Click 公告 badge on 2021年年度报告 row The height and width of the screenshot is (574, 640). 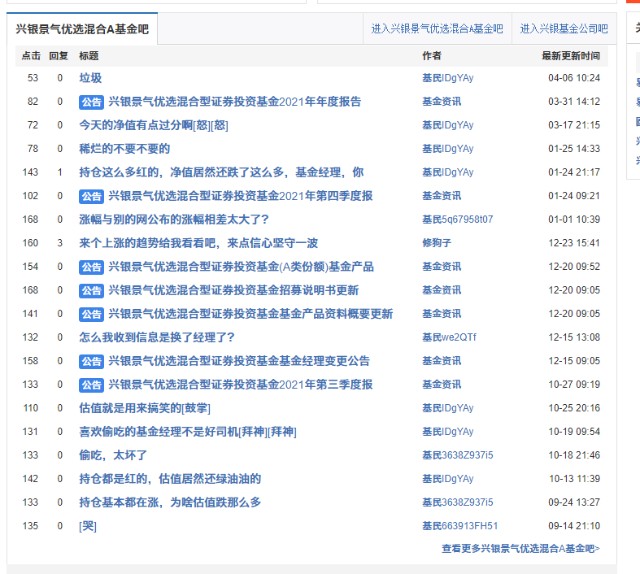pyautogui.click(x=91, y=102)
